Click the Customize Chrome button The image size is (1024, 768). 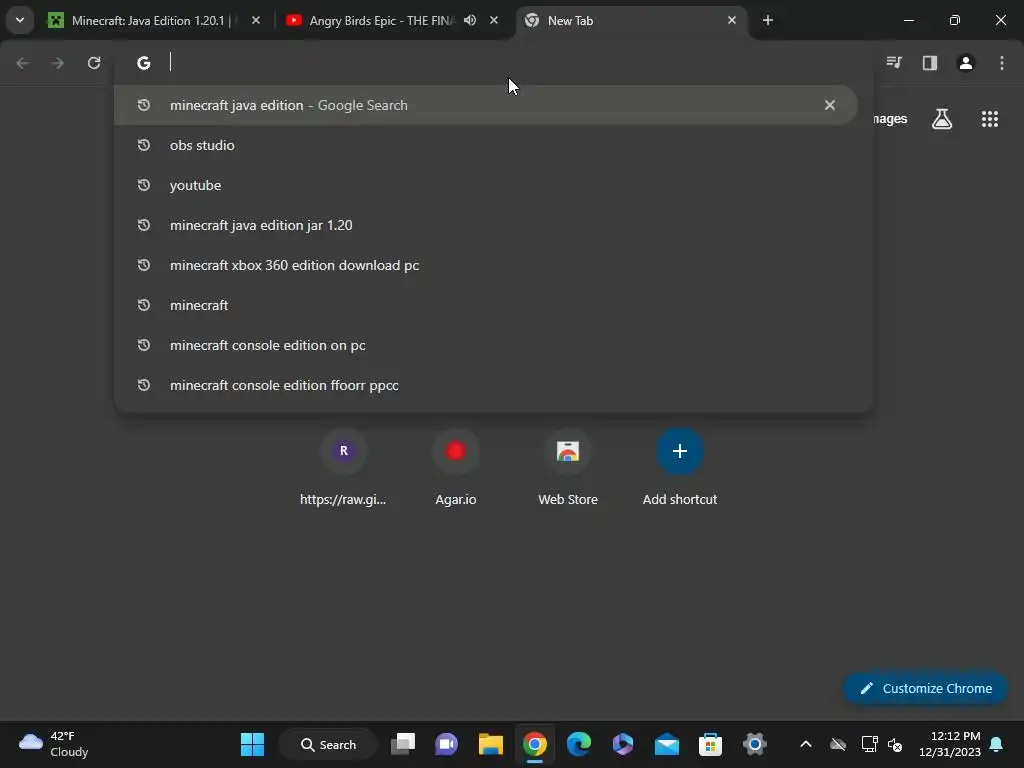(x=925, y=688)
